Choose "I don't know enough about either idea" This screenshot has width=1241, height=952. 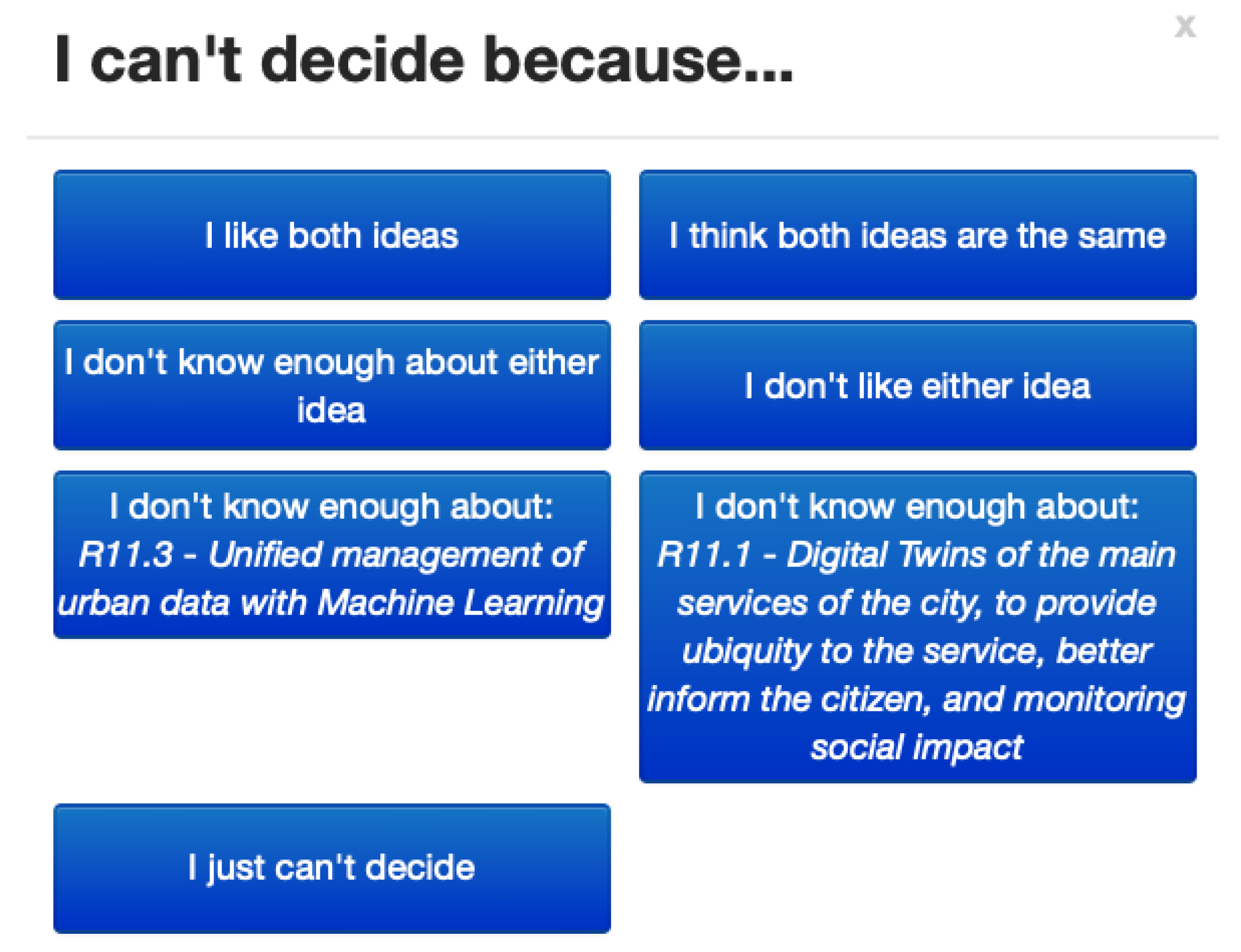pyautogui.click(x=332, y=385)
